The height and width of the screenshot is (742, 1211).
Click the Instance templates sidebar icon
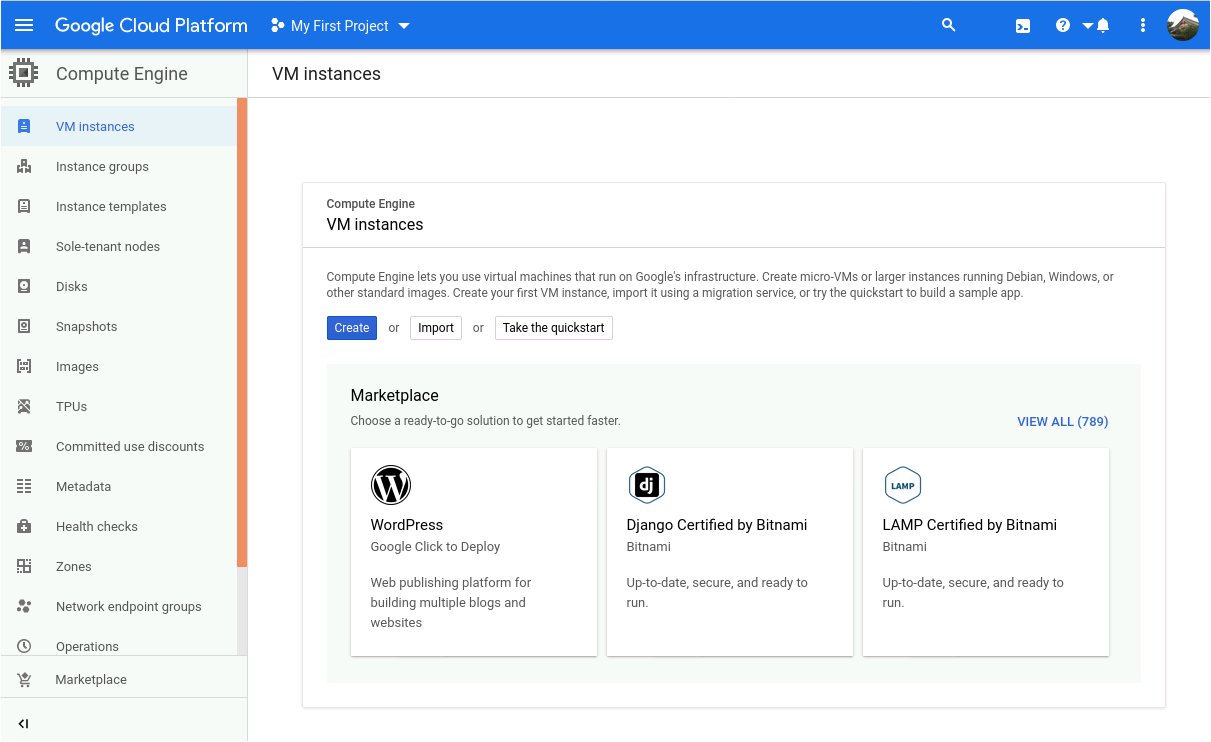[24, 206]
